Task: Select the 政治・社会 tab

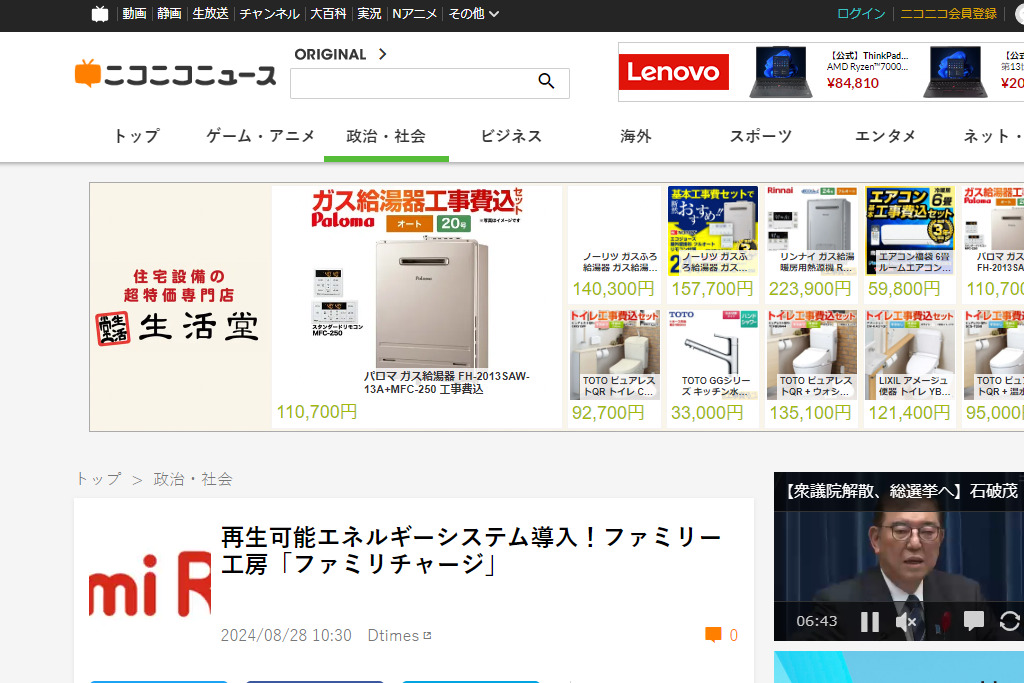Action: [386, 136]
